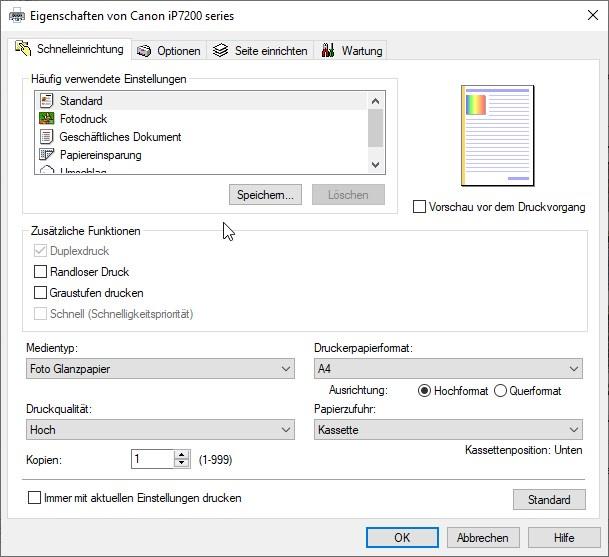The image size is (609, 557).
Task: Click the Geschäftliches Dokument profile icon
Action: 47,136
